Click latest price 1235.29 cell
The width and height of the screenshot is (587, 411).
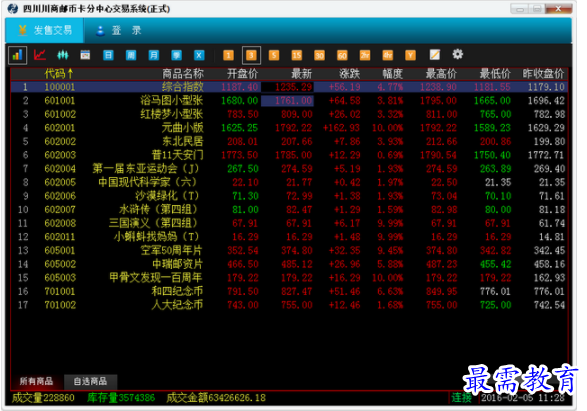tap(288, 87)
